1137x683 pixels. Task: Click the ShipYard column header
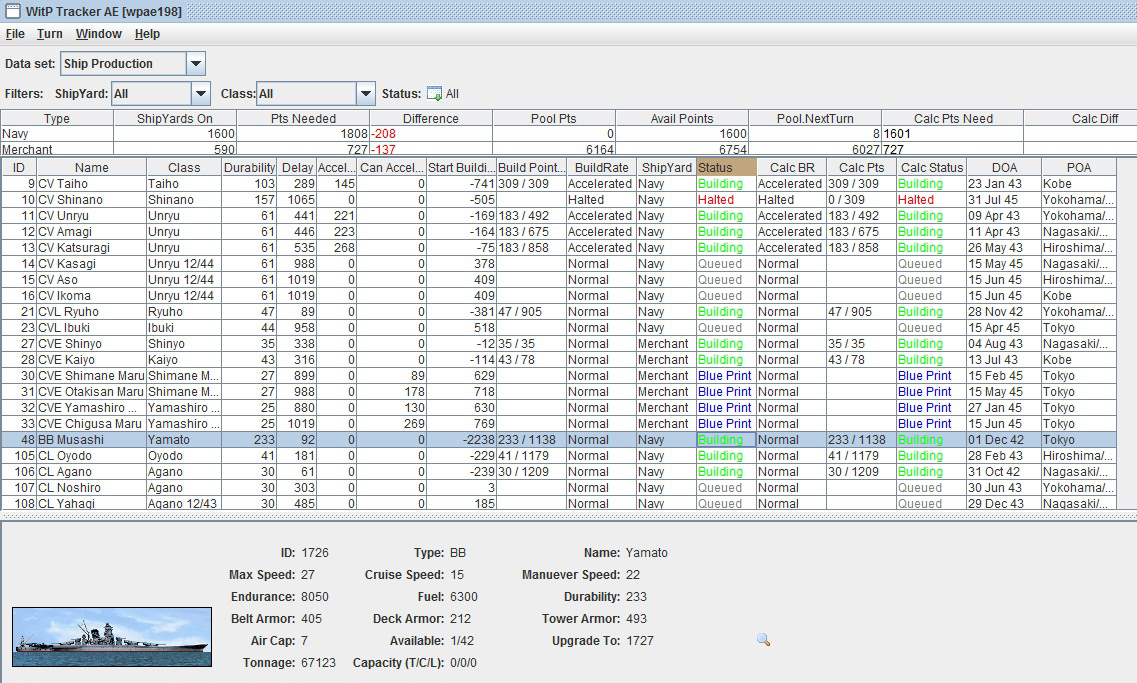pyautogui.click(x=666, y=167)
